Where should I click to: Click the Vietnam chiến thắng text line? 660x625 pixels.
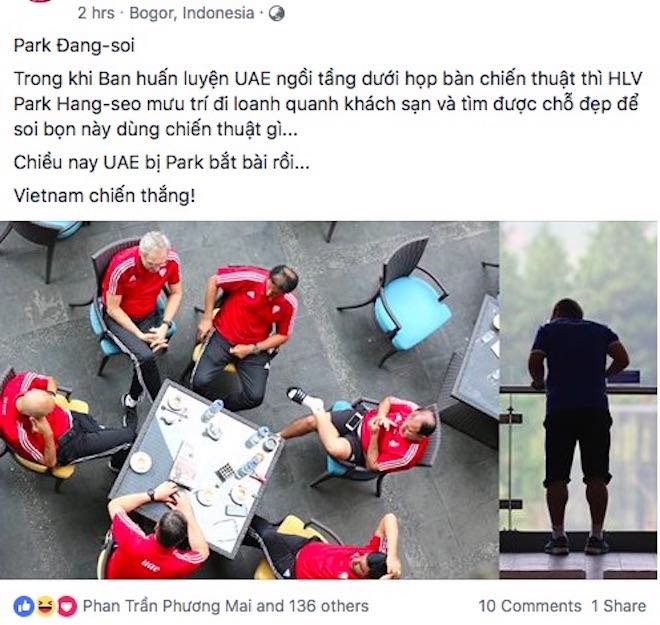click(x=104, y=196)
